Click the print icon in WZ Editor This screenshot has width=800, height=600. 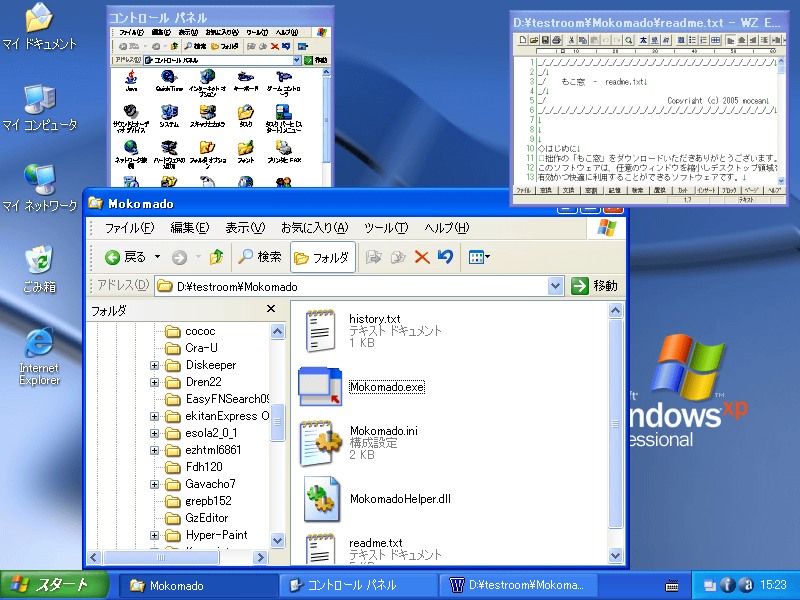pyautogui.click(x=556, y=40)
